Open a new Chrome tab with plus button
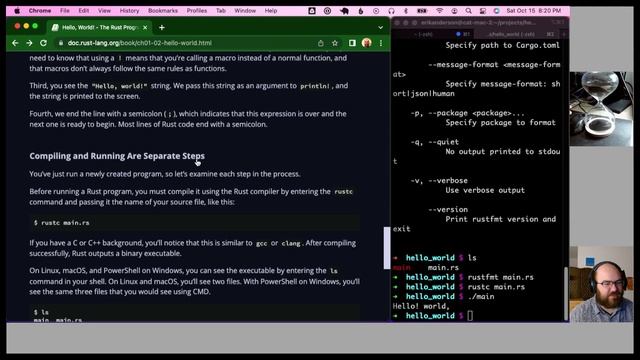The width and height of the screenshot is (640, 360). [162, 27]
